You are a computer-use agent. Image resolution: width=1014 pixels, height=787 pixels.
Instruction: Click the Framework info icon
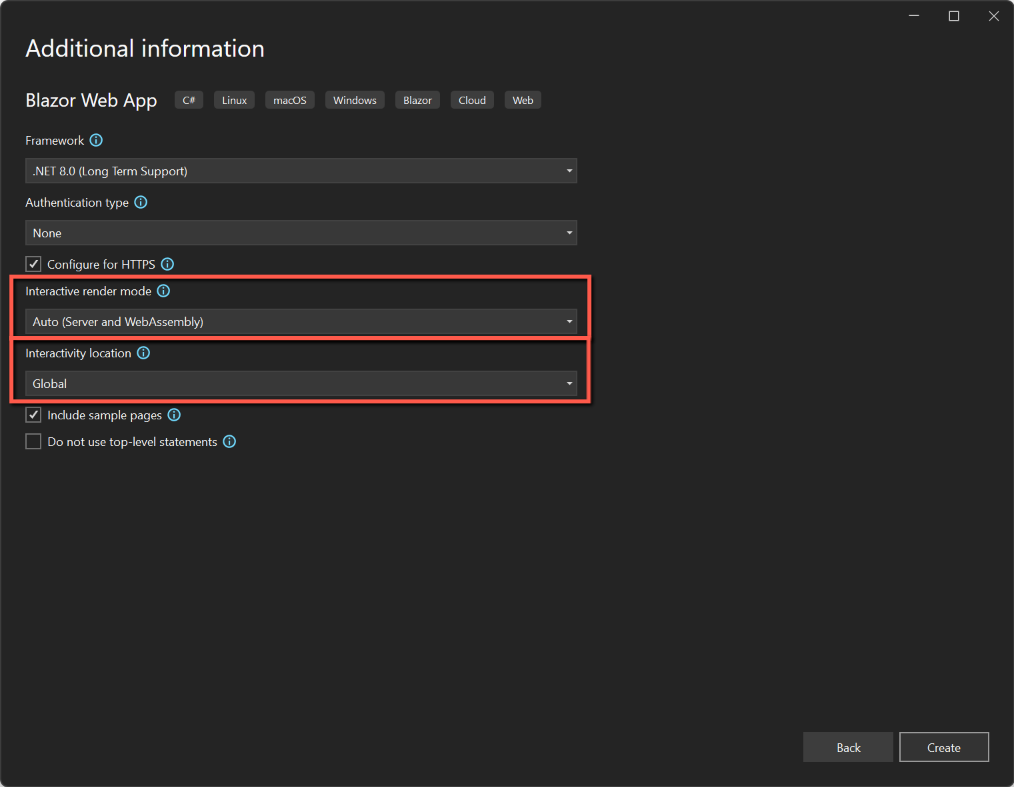pyautogui.click(x=95, y=140)
